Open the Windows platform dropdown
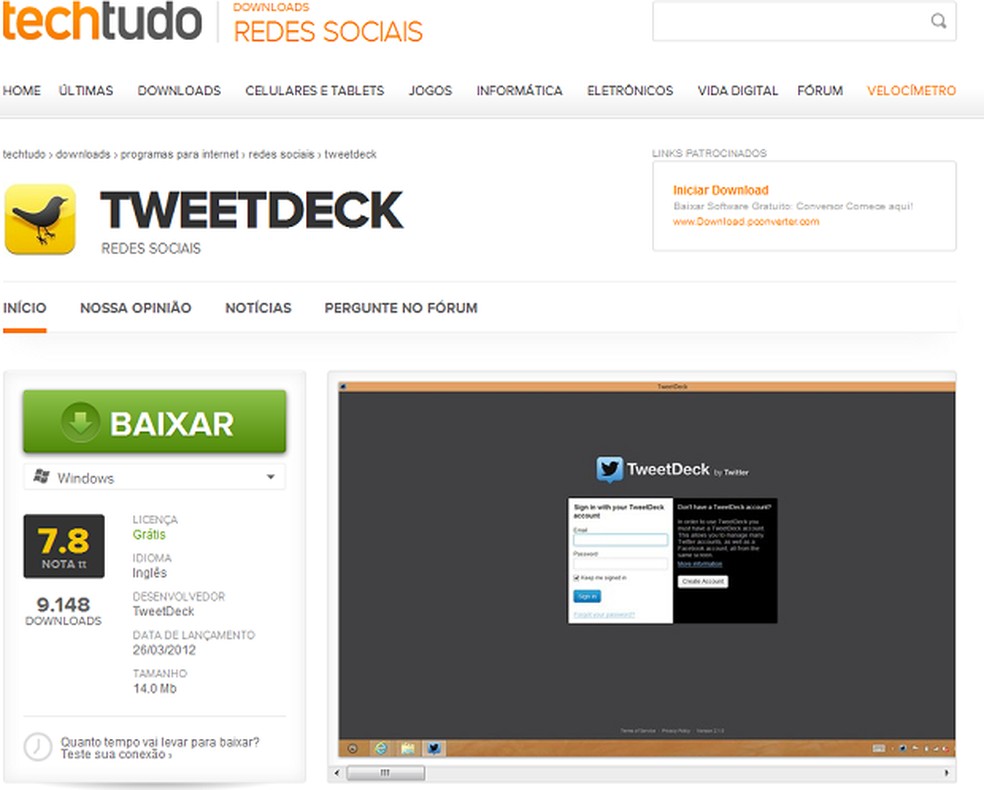This screenshot has width=984, height=790. (270, 477)
